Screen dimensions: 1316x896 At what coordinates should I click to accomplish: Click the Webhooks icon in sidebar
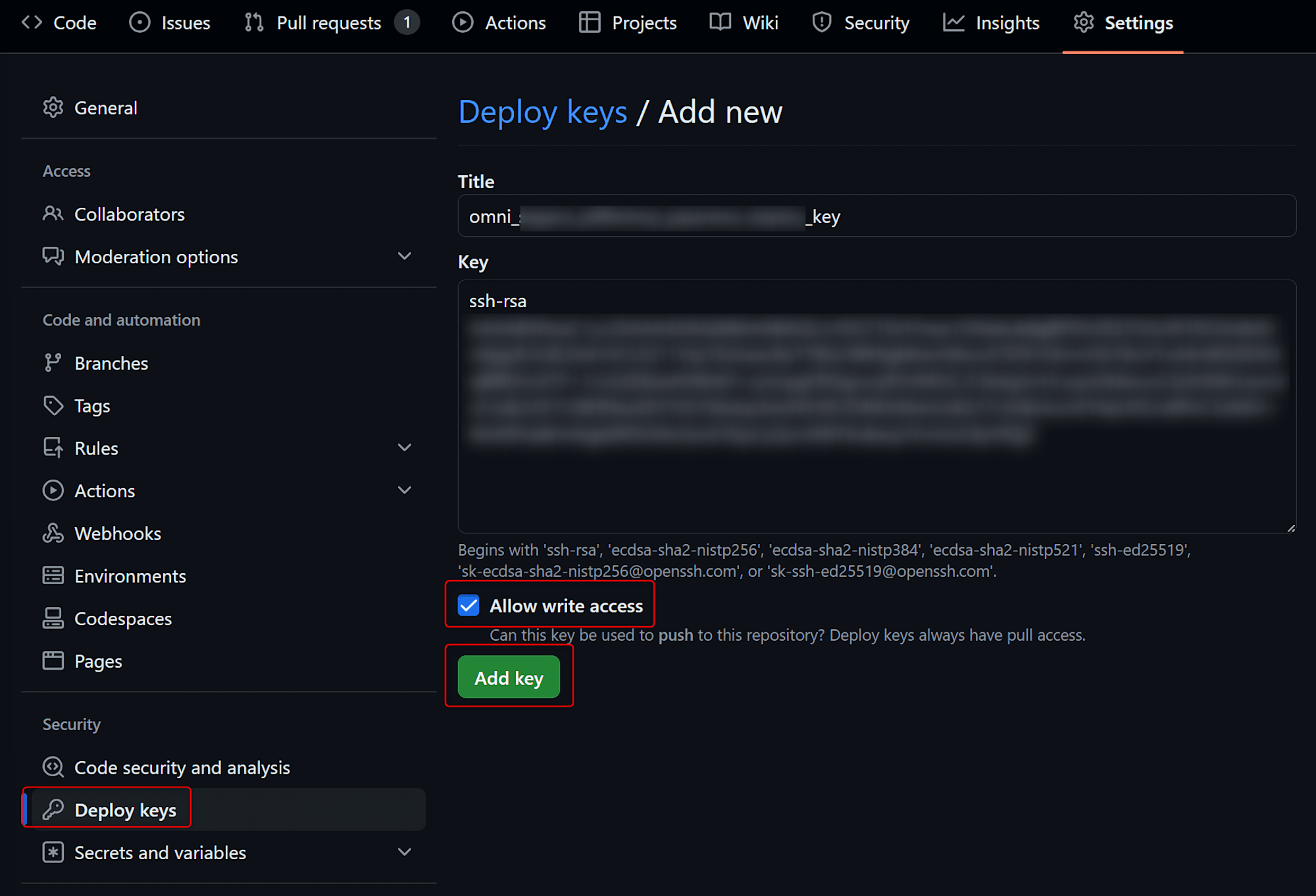point(53,534)
